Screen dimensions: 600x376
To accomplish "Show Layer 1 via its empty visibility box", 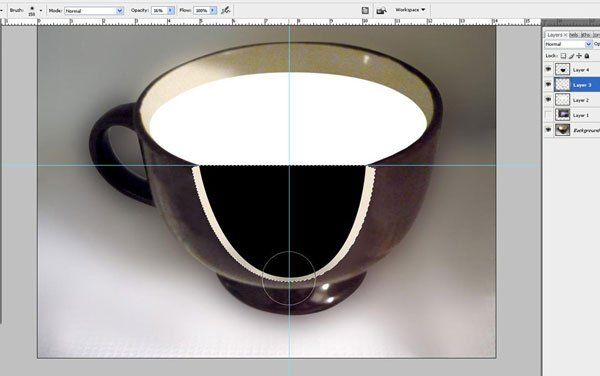I will [x=548, y=115].
